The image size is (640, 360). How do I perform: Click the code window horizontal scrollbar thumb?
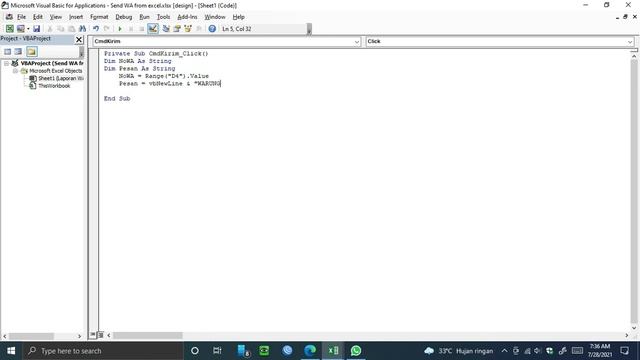(148, 336)
